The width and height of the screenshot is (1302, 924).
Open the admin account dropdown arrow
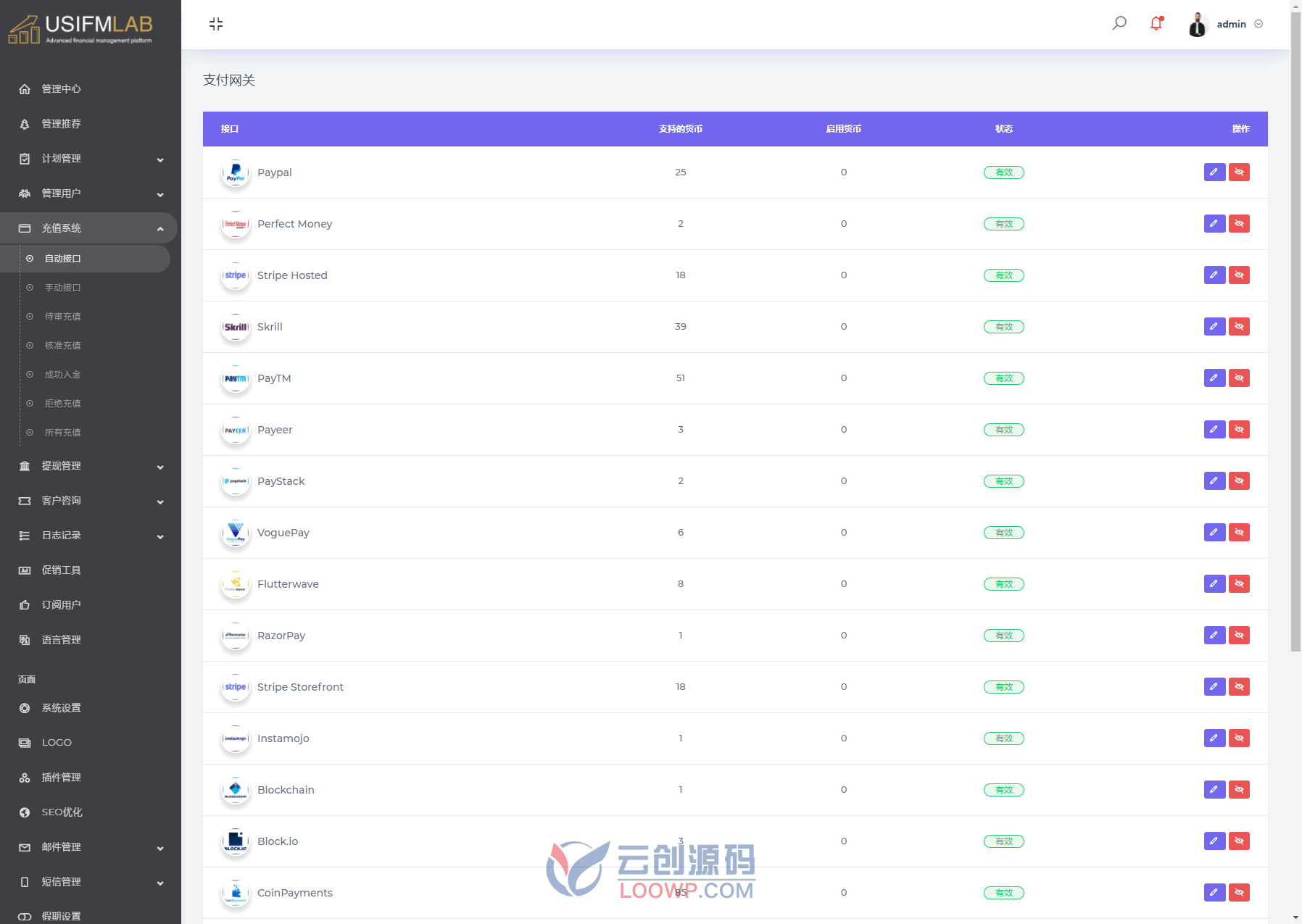1259,24
